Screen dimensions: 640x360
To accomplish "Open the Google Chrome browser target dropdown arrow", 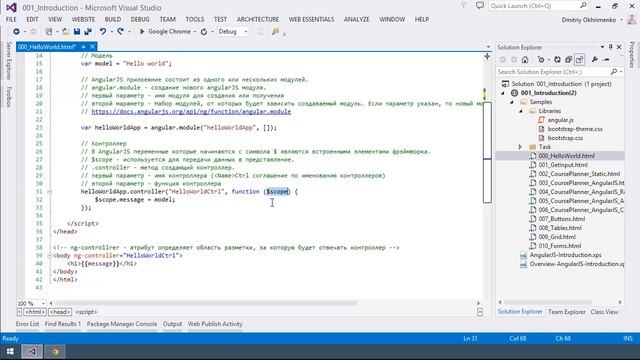I will (195, 31).
